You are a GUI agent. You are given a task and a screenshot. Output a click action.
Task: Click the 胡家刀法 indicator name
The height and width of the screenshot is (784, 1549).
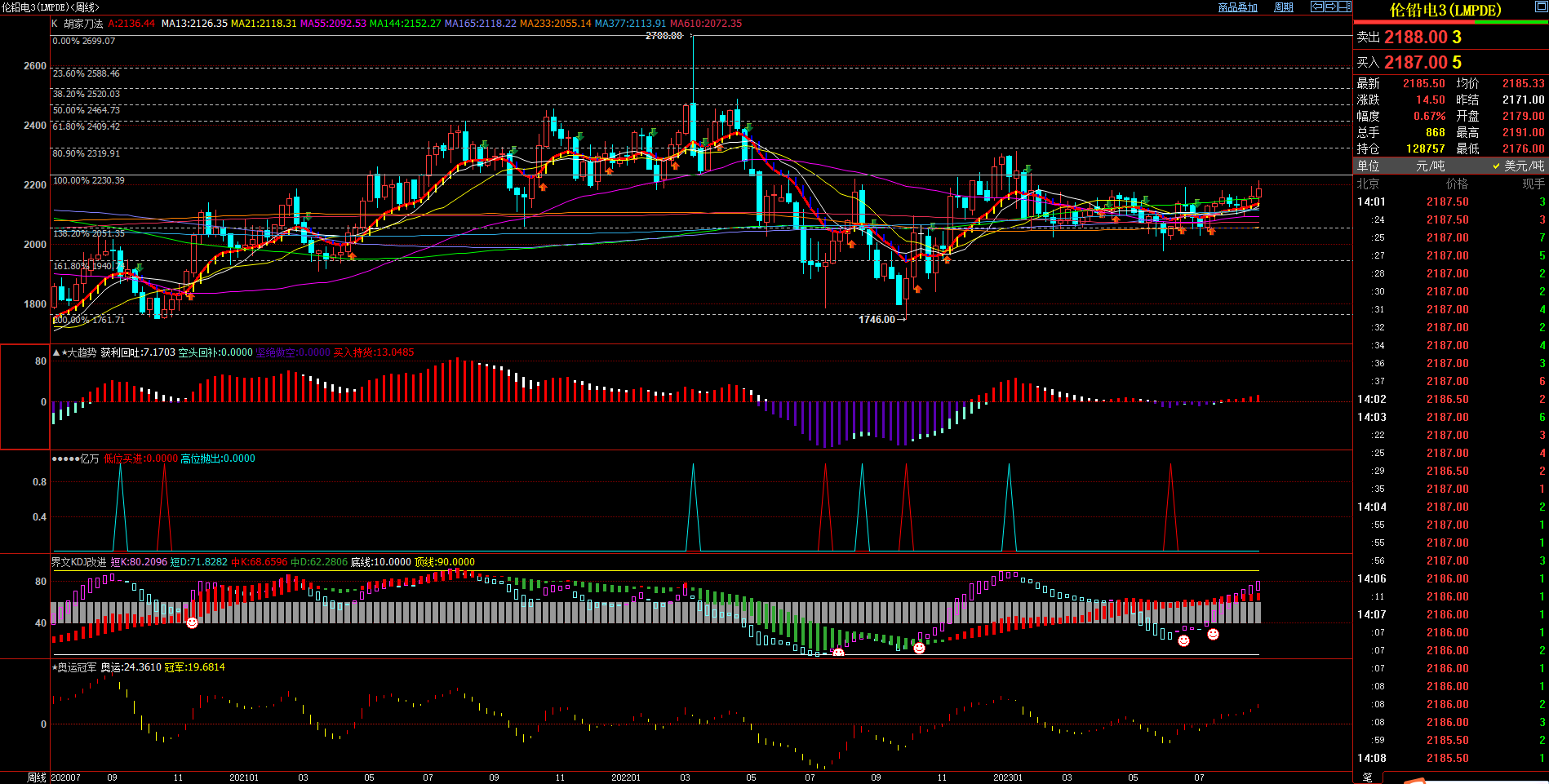pyautogui.click(x=83, y=24)
